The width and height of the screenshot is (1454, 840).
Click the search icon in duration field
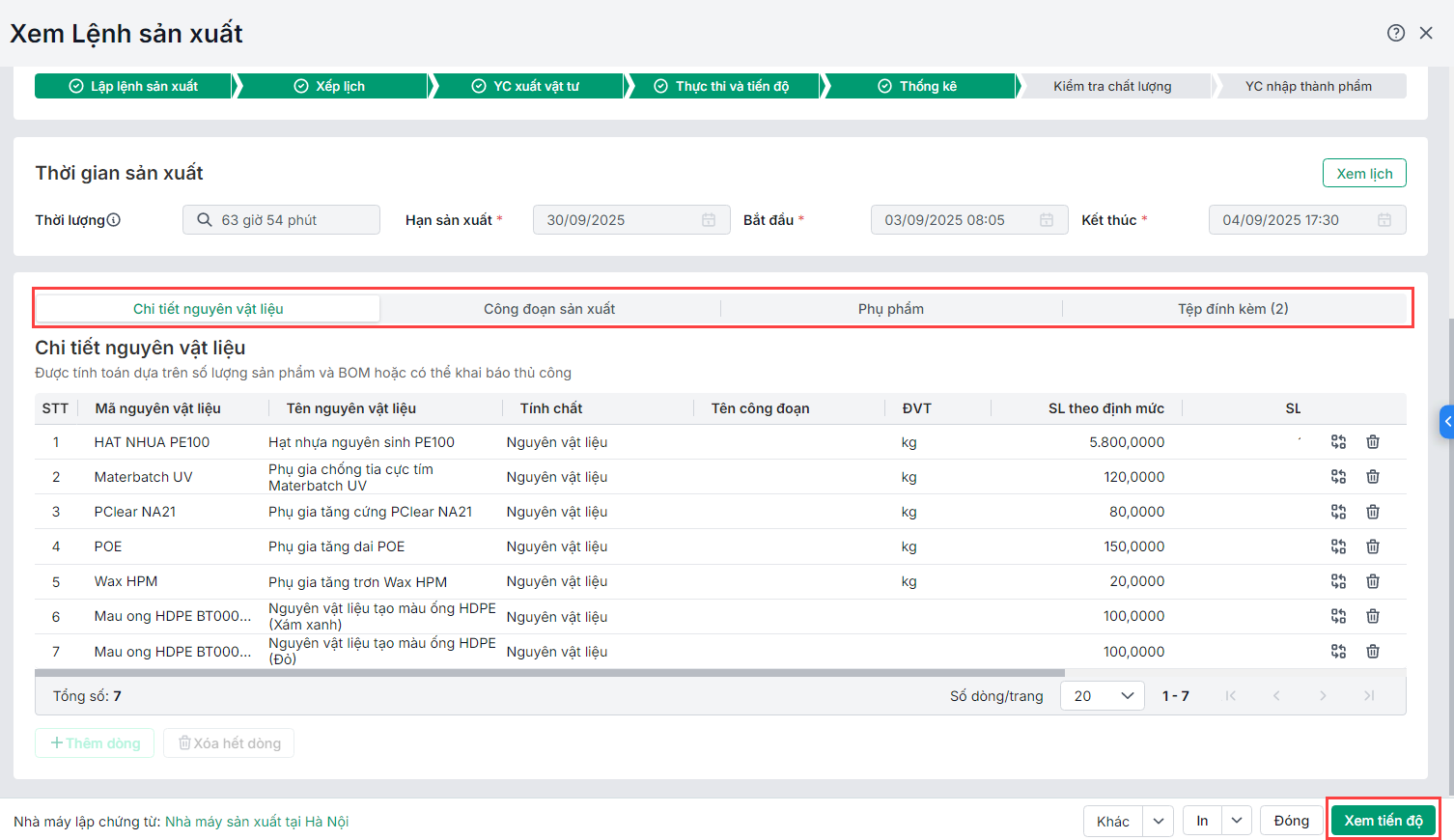tap(205, 220)
